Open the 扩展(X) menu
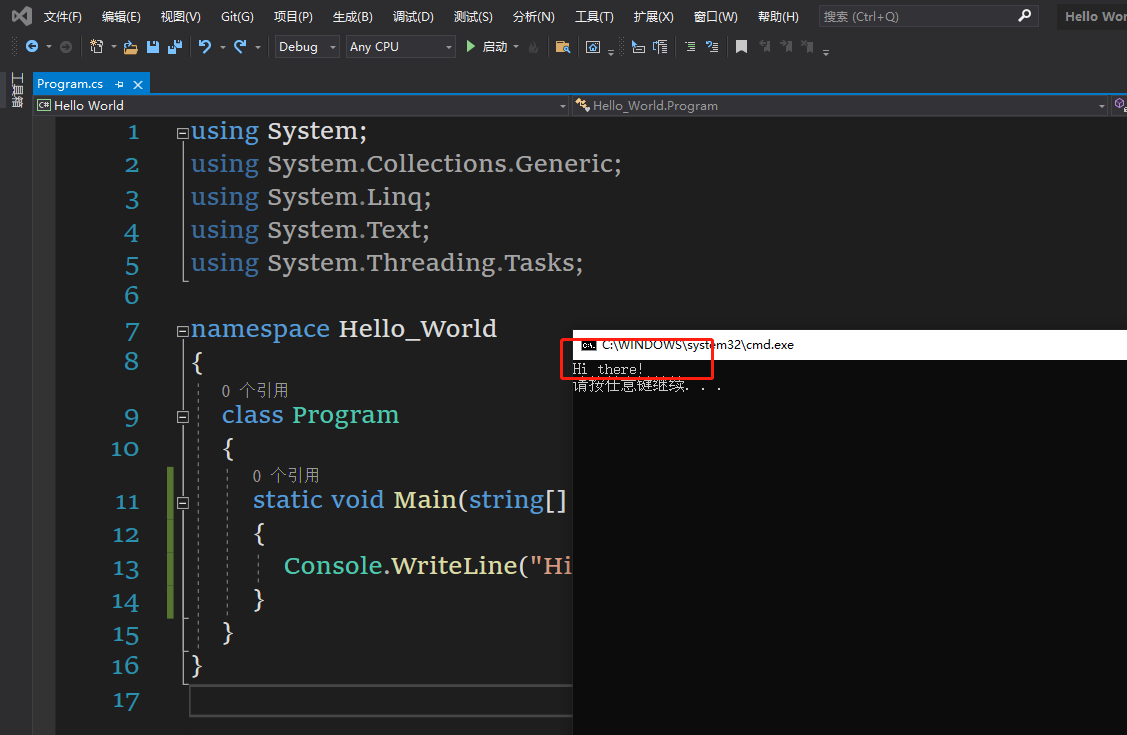 pyautogui.click(x=653, y=17)
